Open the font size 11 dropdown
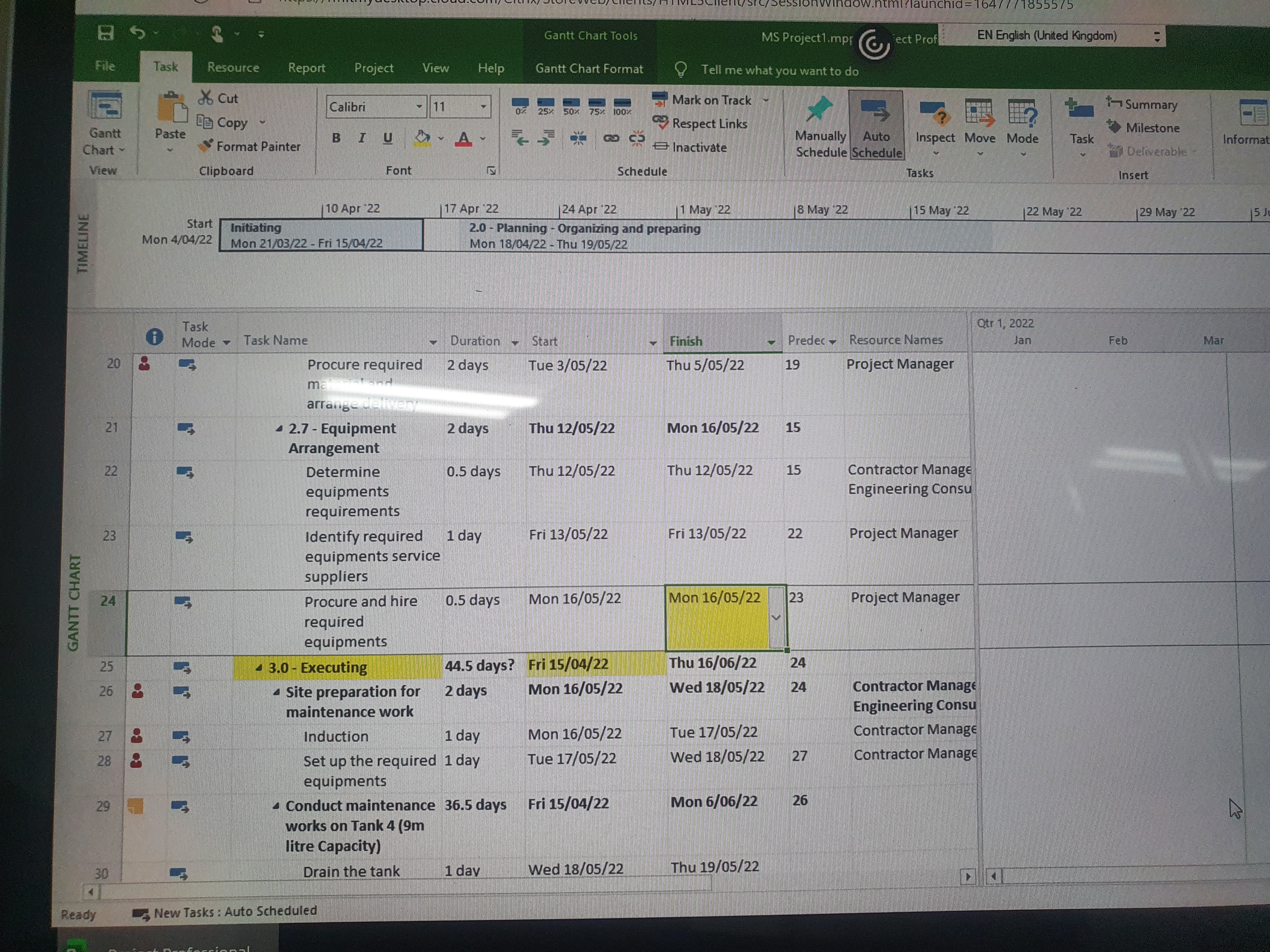Screen dimensions: 1270x952 click(483, 107)
